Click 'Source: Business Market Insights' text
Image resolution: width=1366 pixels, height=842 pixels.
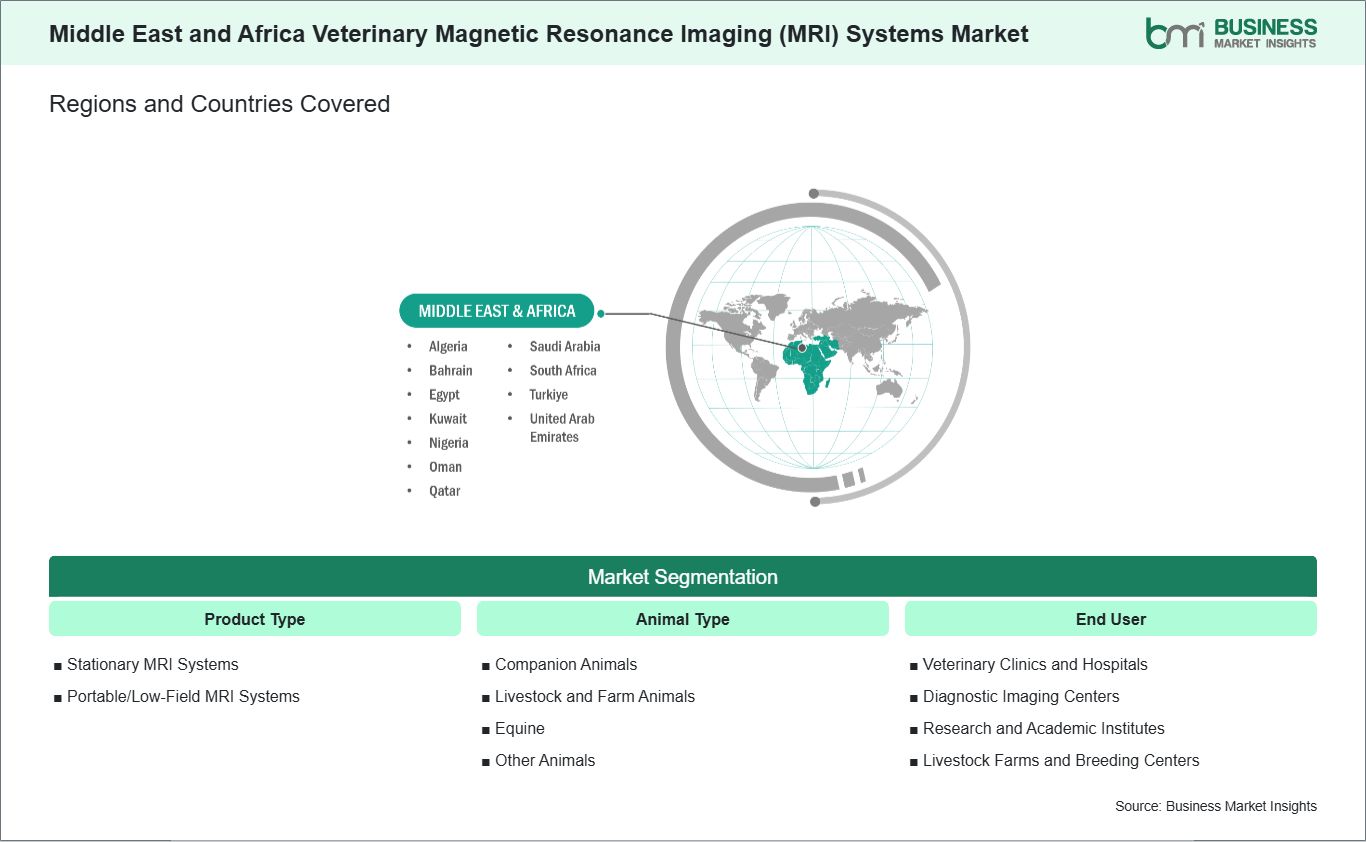coord(1216,806)
